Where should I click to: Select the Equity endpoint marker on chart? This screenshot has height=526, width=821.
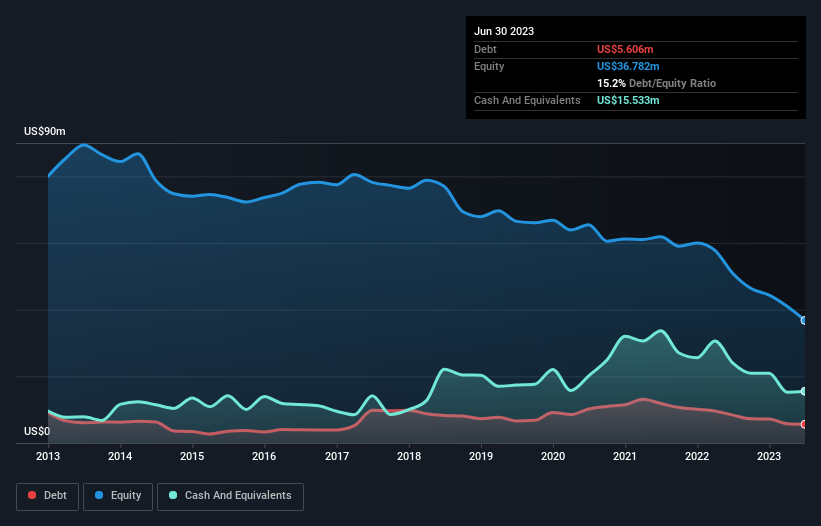coord(804,320)
